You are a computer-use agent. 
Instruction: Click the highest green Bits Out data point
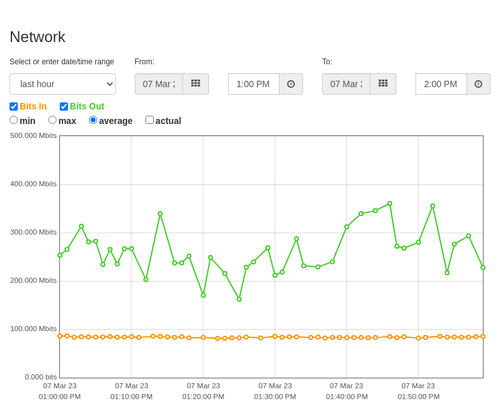390,203
